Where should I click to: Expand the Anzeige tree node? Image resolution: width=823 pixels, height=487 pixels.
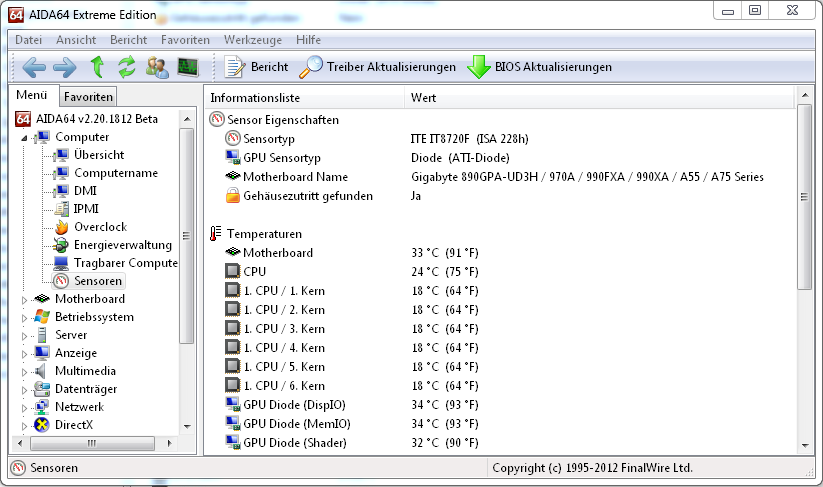pos(24,354)
